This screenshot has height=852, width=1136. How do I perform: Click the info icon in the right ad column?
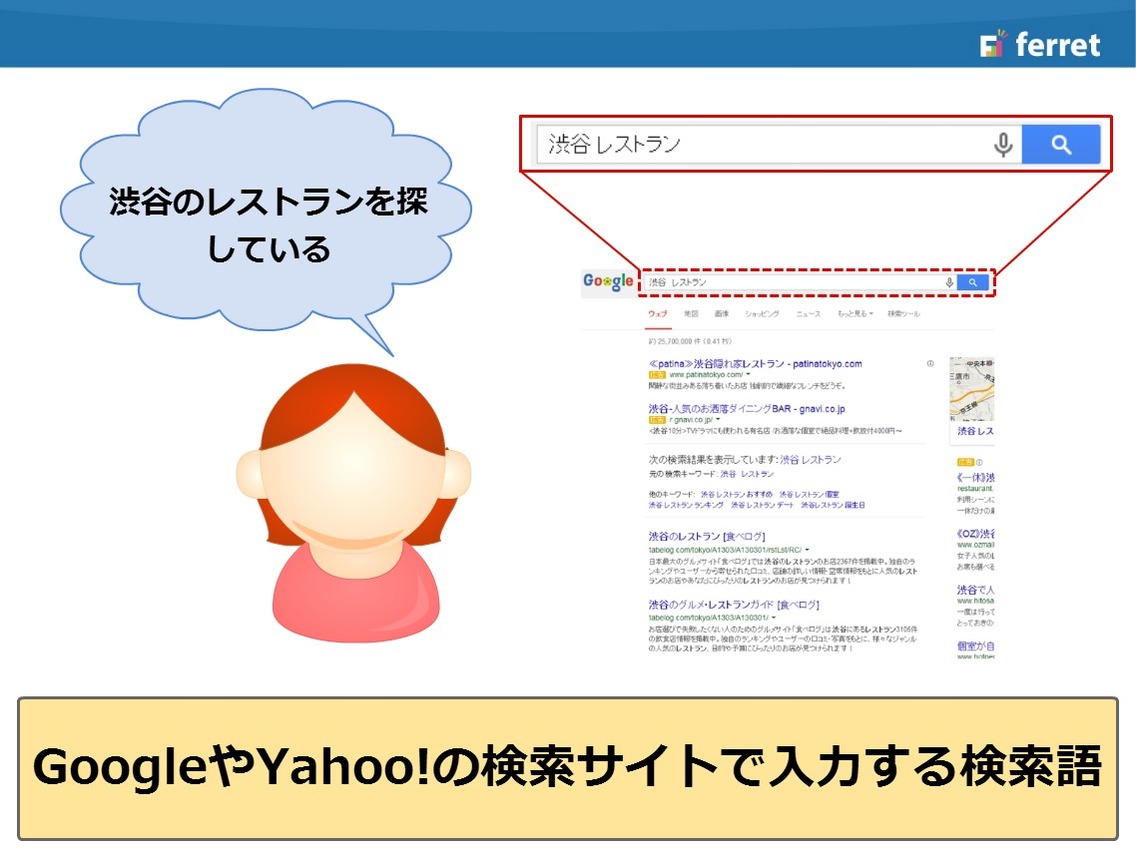[x=979, y=462]
